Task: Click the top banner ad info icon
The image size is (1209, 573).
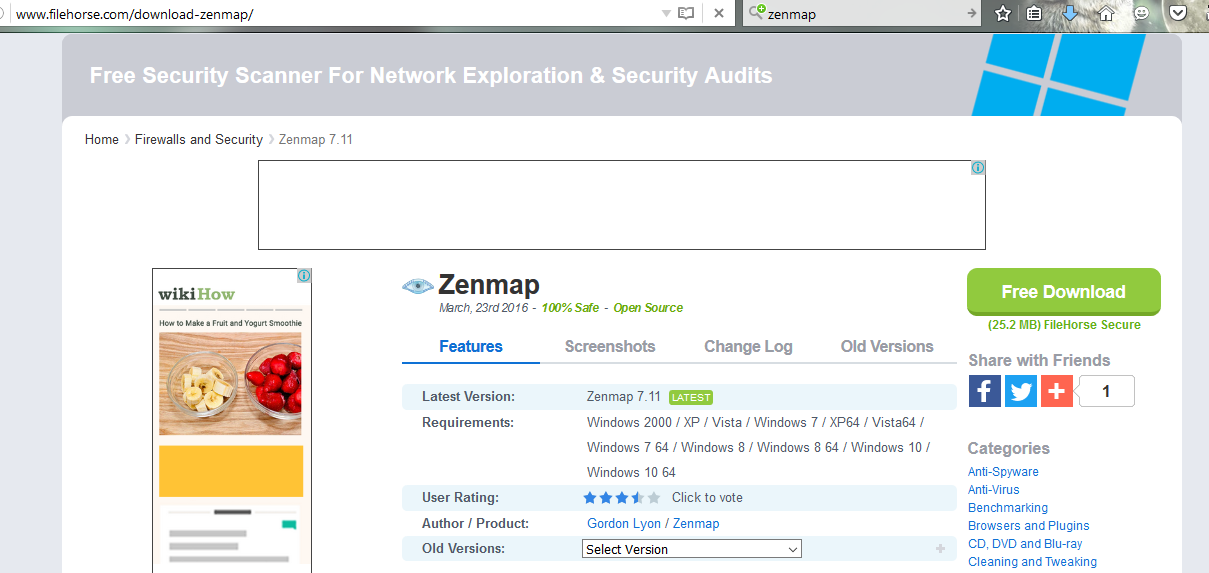Action: coord(978,168)
